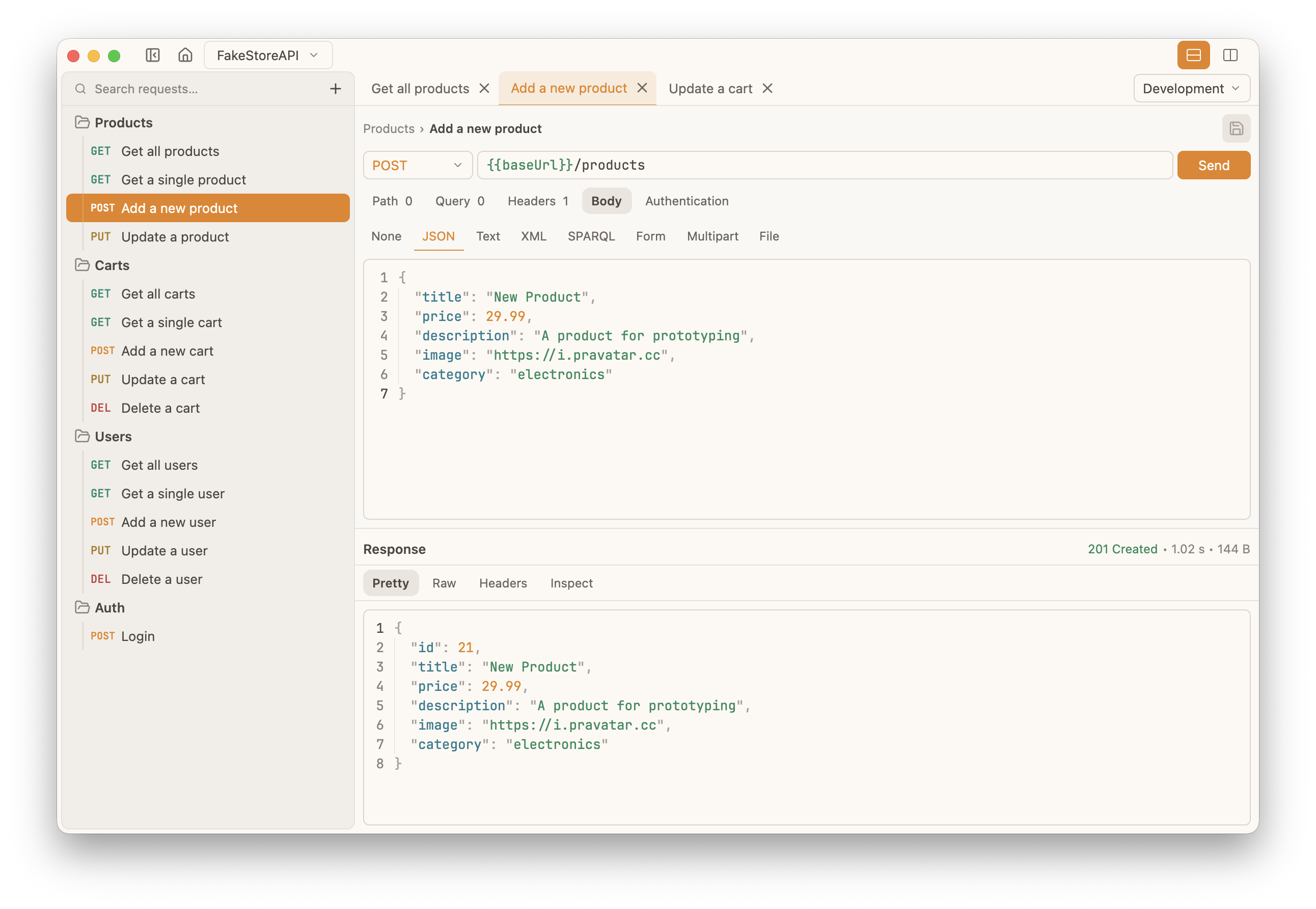Viewport: 1316px width, 909px height.
Task: Collapse the Auth folder
Action: pyautogui.click(x=208, y=608)
